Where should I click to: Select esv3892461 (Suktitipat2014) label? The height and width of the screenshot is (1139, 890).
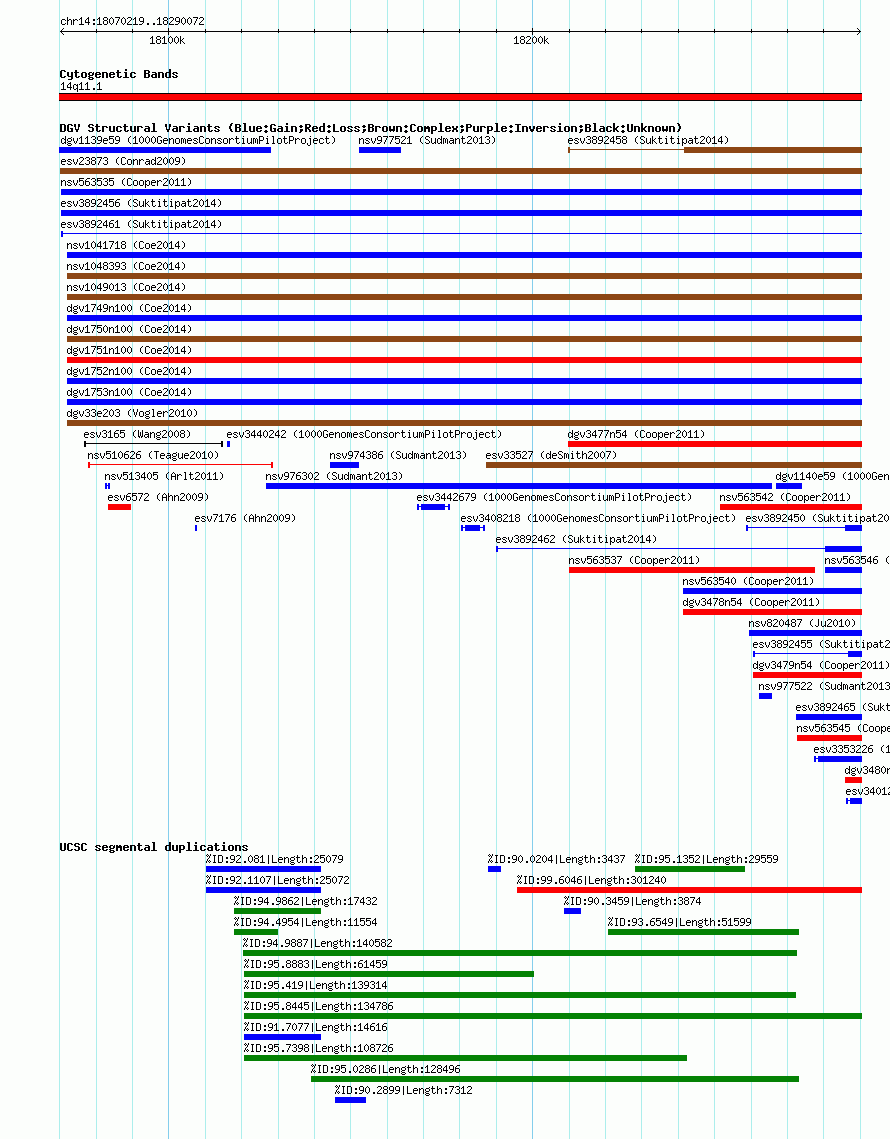[x=141, y=224]
